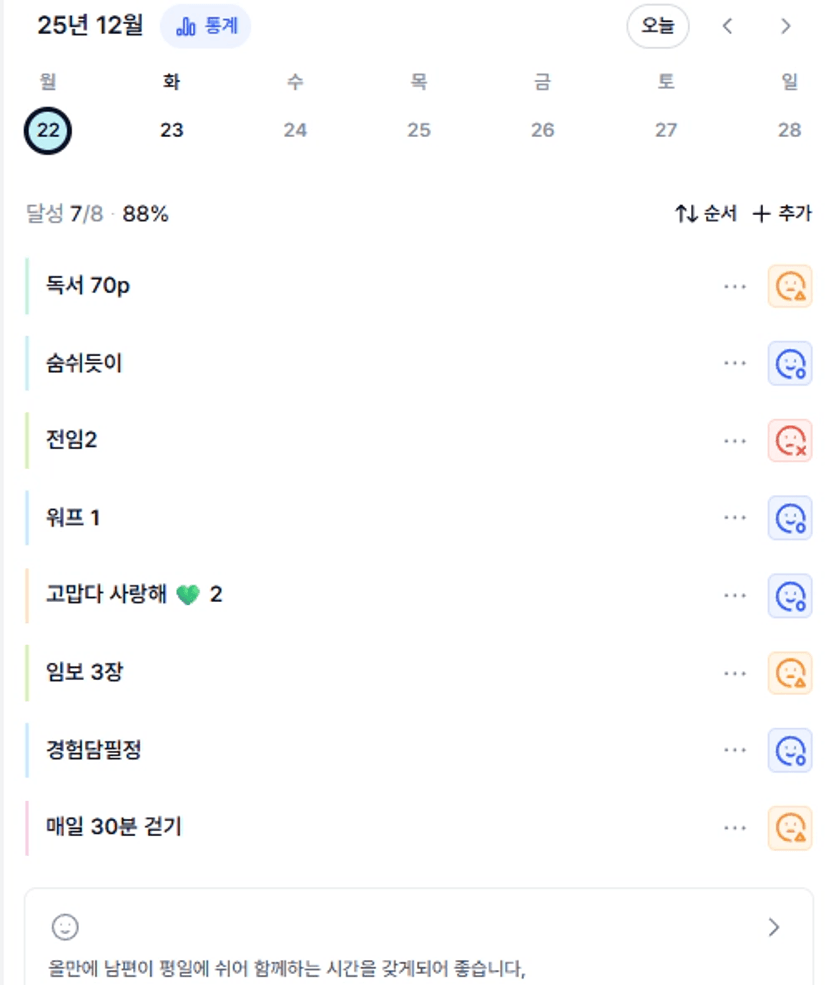Toggle red failed face for 전임2
The image size is (827, 985).
click(x=790, y=441)
